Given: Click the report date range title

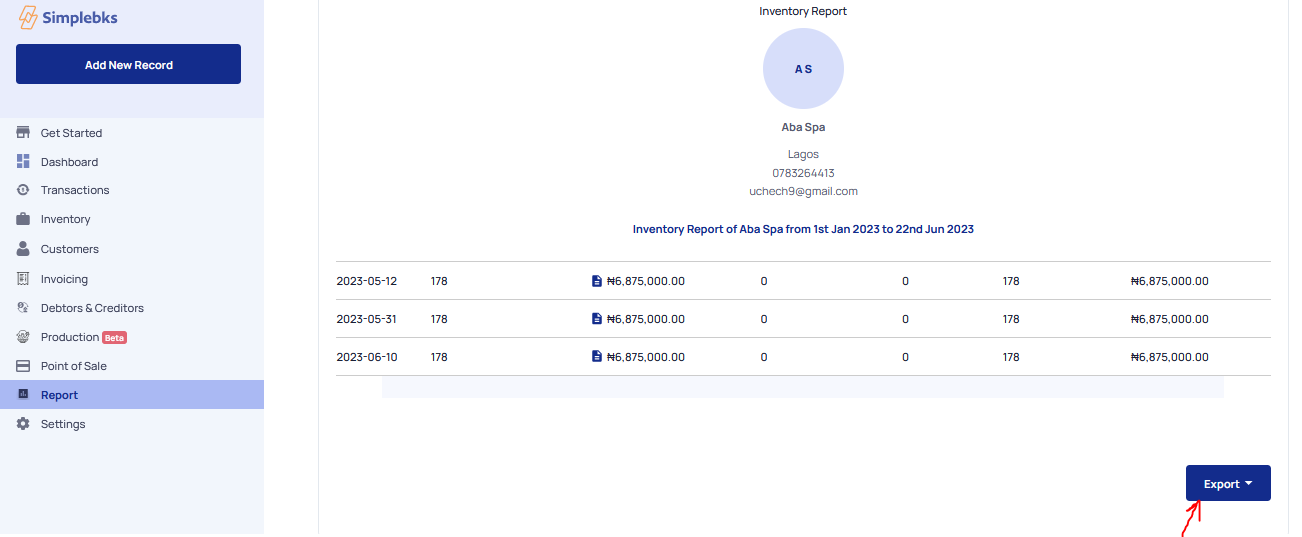Looking at the screenshot, I should 803,229.
